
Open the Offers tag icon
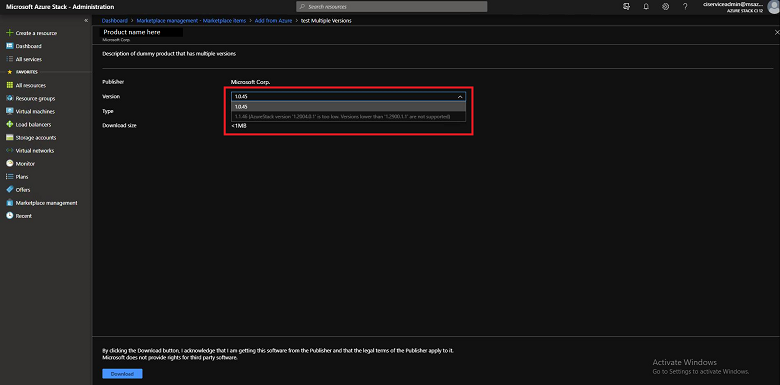point(9,190)
